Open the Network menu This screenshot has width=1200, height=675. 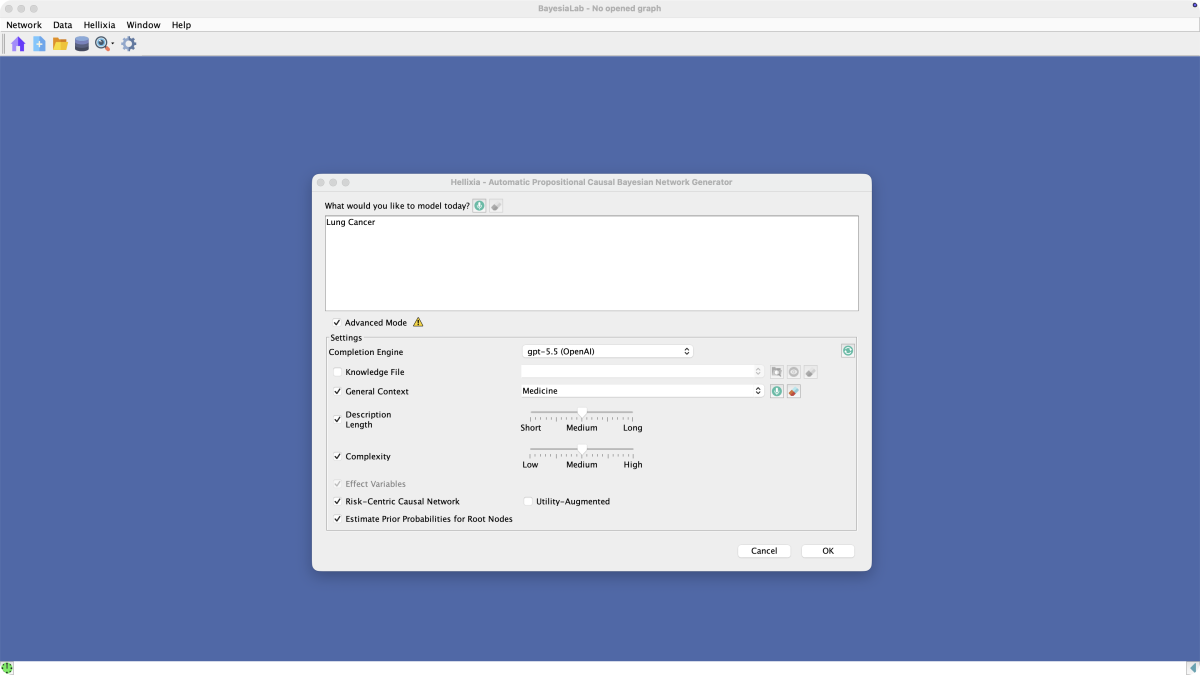click(x=24, y=25)
